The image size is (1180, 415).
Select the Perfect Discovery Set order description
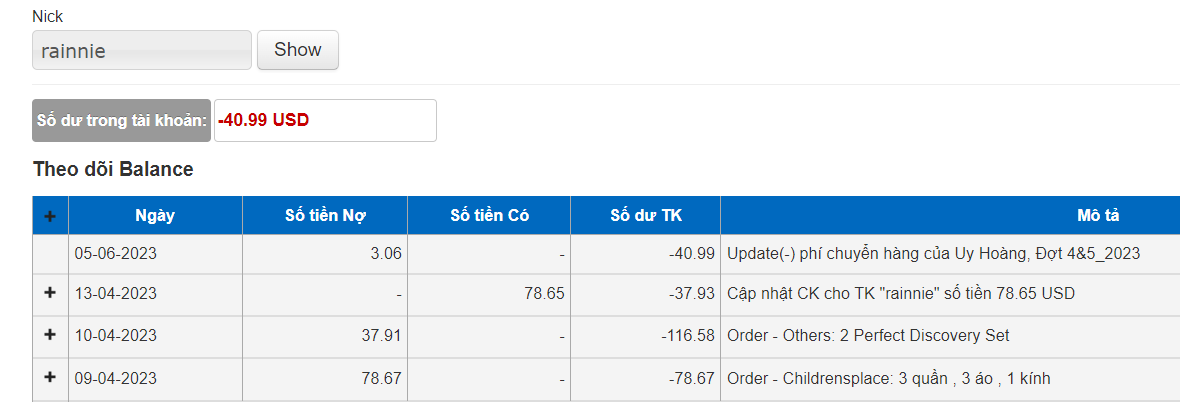pyautogui.click(x=868, y=335)
